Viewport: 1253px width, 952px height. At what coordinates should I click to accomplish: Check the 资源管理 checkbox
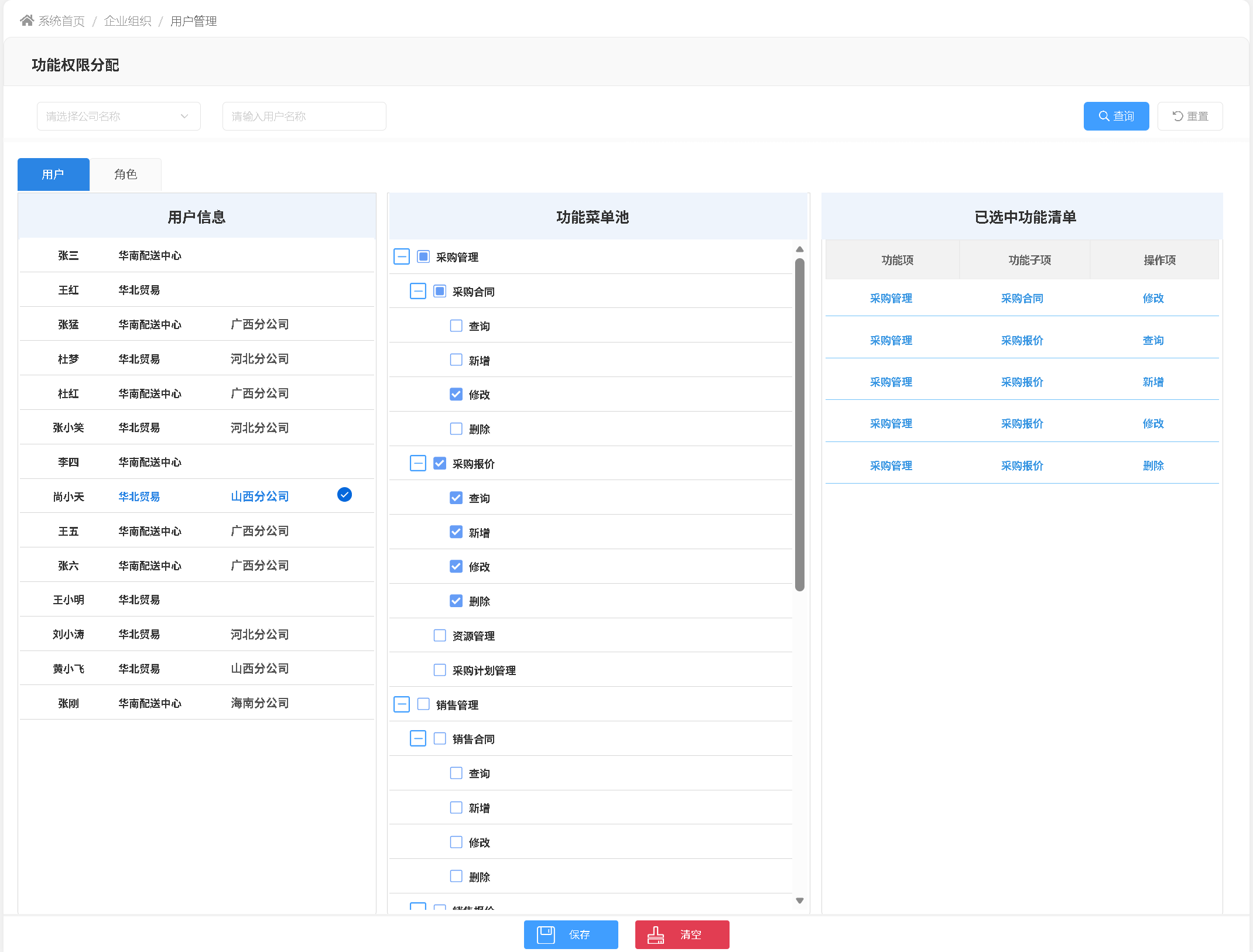(440, 635)
